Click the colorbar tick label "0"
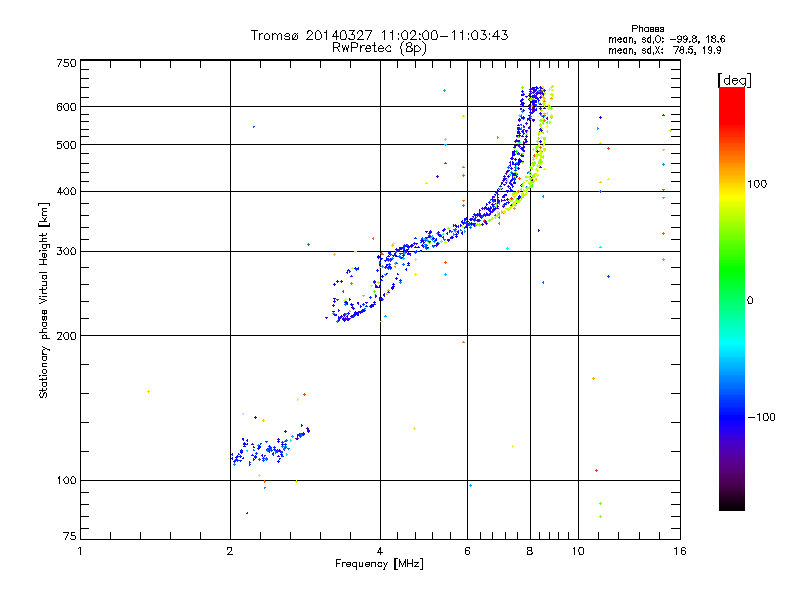Image resolution: width=800 pixels, height=600 pixels. pos(750,301)
